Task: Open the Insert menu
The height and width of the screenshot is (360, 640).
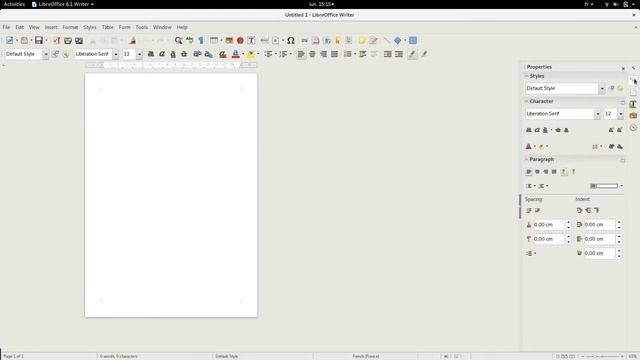Action: click(x=51, y=27)
